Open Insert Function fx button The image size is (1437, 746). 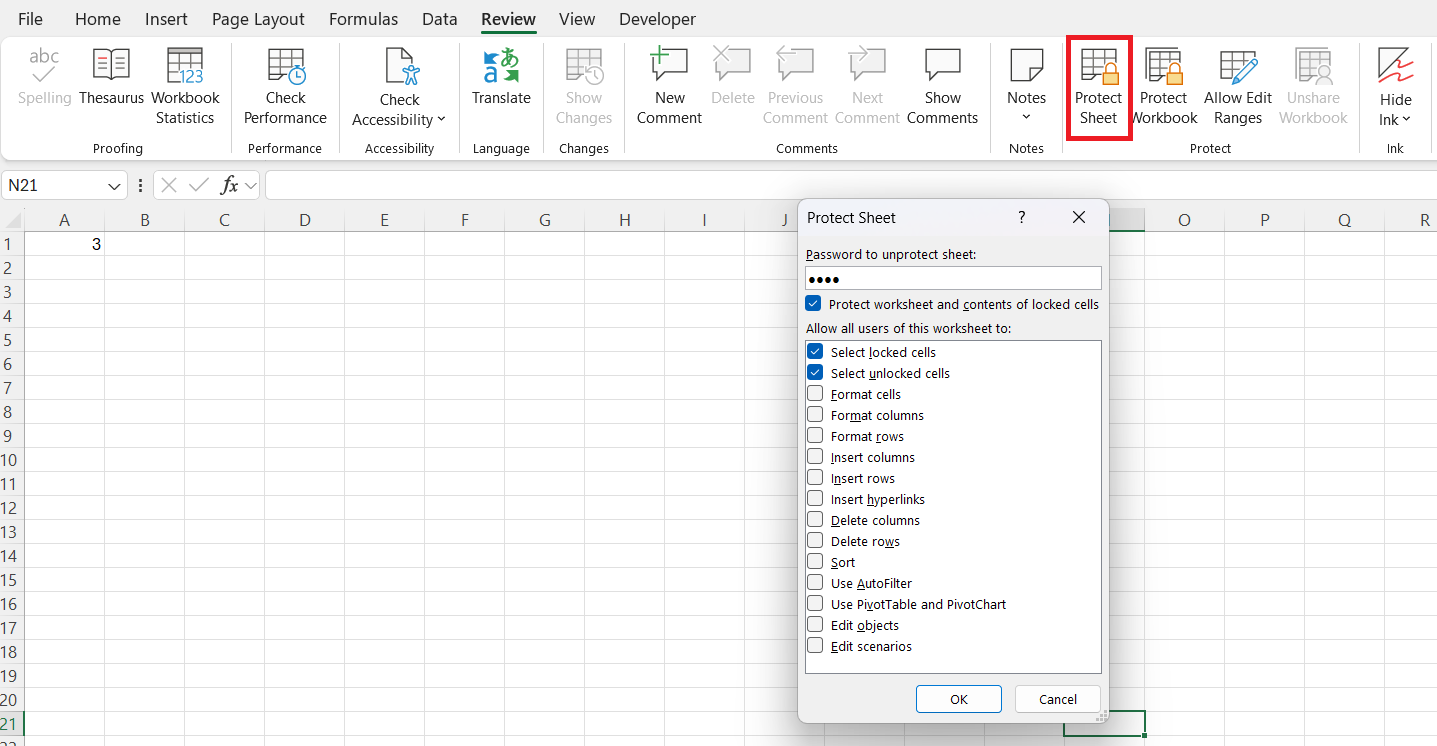229,185
